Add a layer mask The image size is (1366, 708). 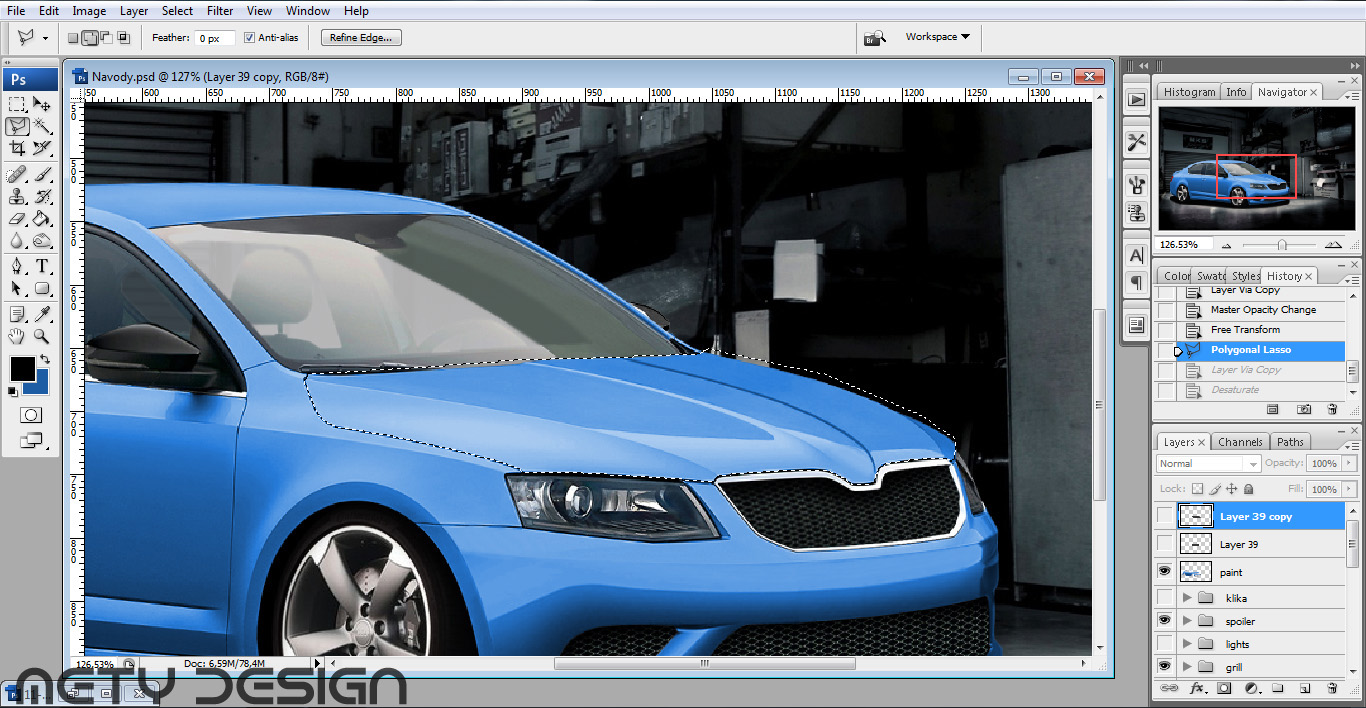pos(1224,689)
